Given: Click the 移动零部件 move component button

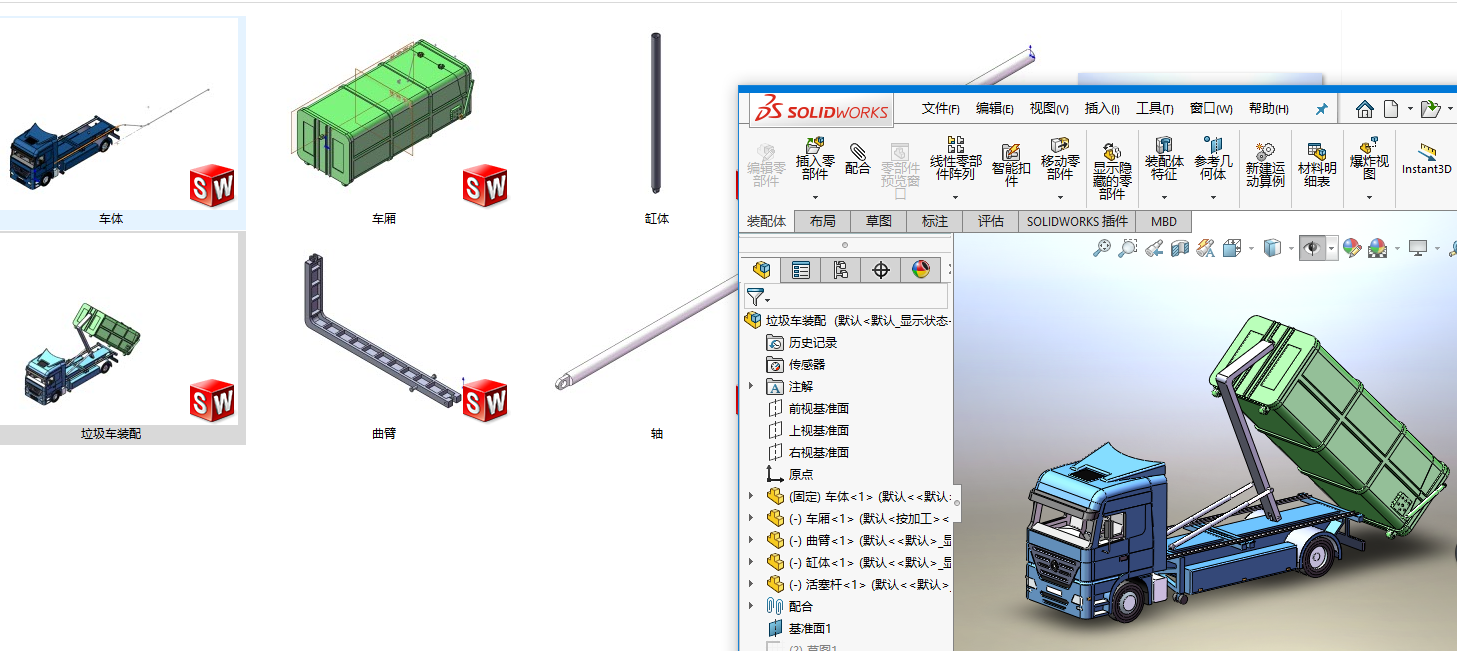Looking at the screenshot, I should click(x=1060, y=158).
